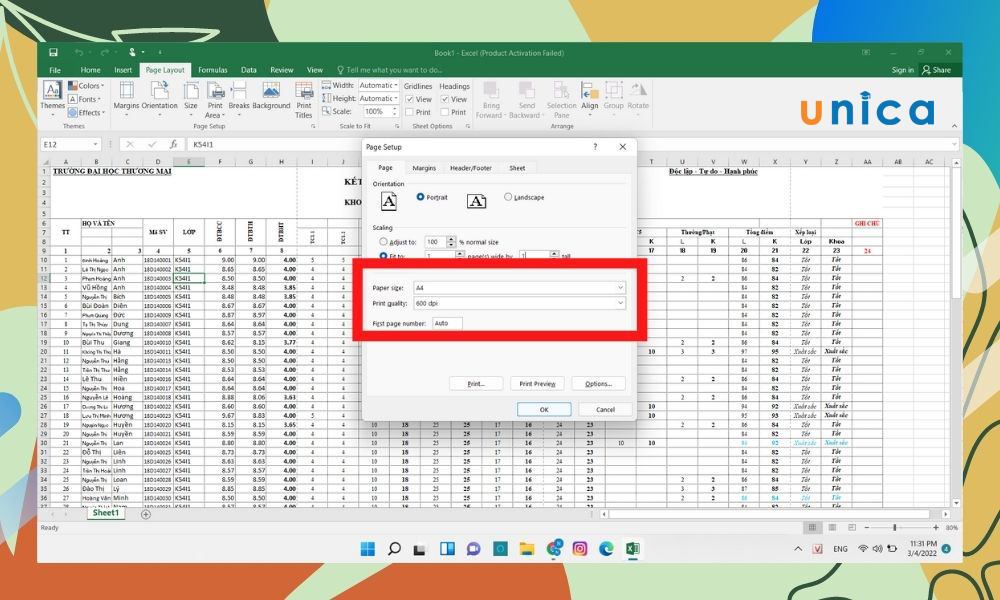Screen dimensions: 1000x600
Task: Open Effects theme dropdown
Action: point(87,112)
